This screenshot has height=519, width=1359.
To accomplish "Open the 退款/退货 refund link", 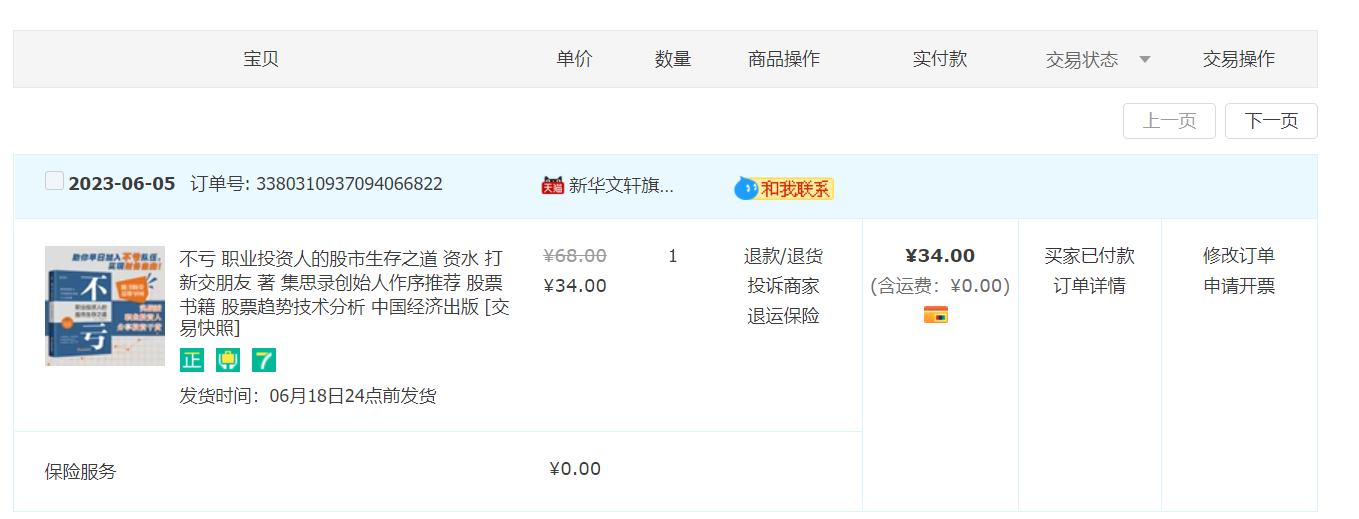I will pos(783,256).
